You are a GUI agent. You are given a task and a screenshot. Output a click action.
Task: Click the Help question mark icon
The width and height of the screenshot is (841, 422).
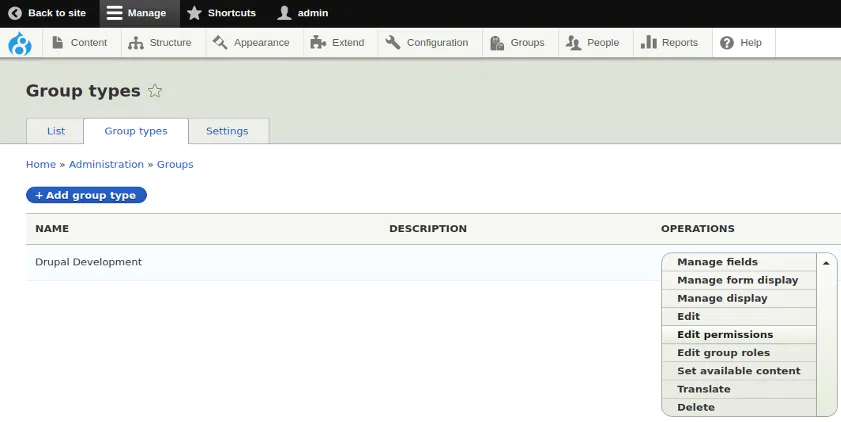pos(727,43)
